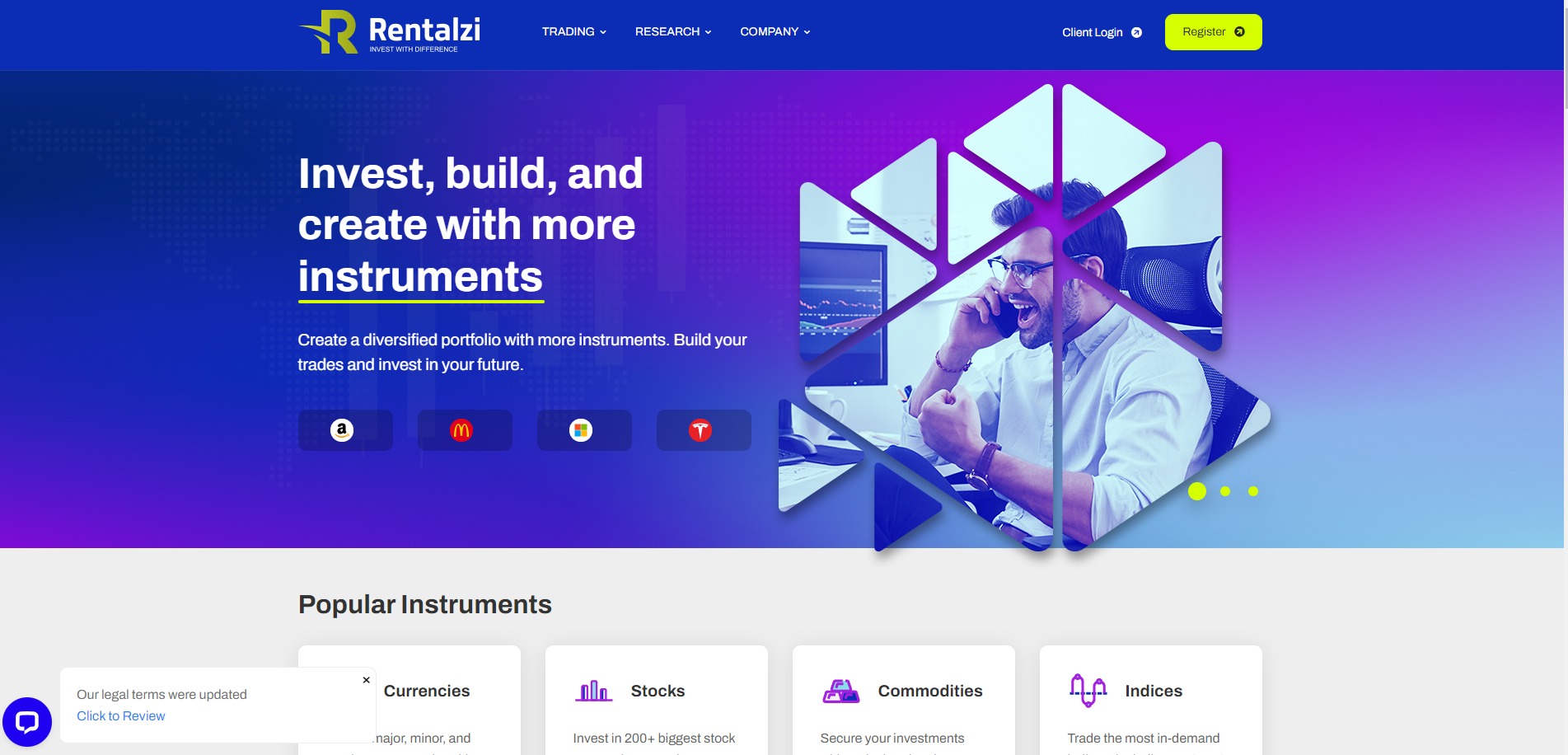Expand the COMPANY dropdown chevron
This screenshot has height=755, width=1568.
807,32
